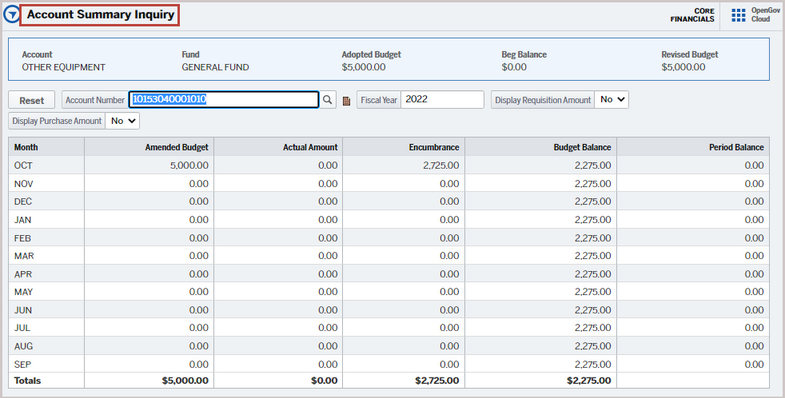This screenshot has width=785, height=398.
Task: Click the GENERAL FUND value
Action: pos(215,67)
